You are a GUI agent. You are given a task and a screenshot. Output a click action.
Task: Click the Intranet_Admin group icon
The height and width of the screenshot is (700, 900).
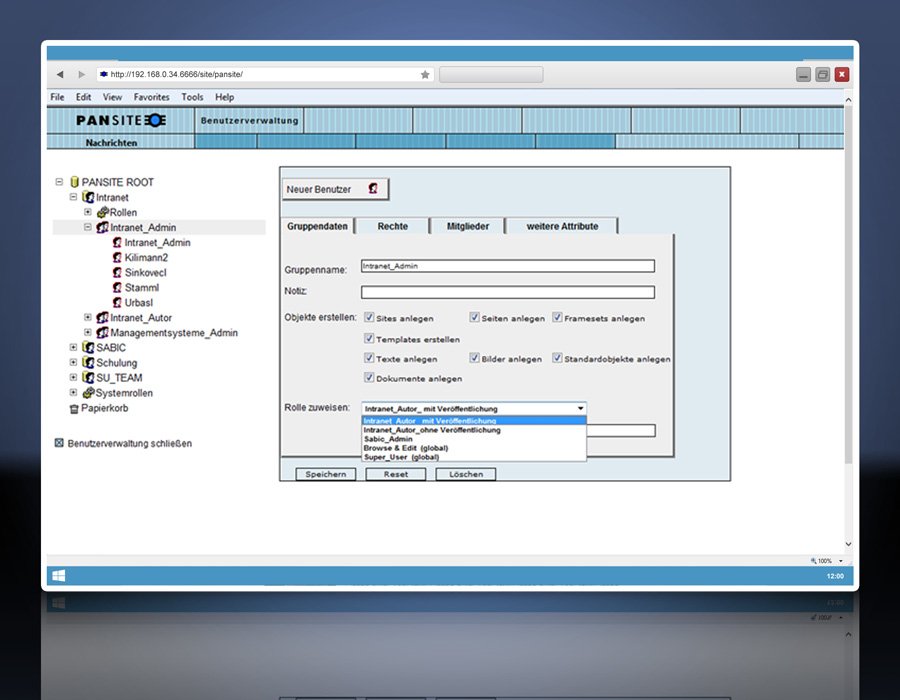(x=102, y=227)
